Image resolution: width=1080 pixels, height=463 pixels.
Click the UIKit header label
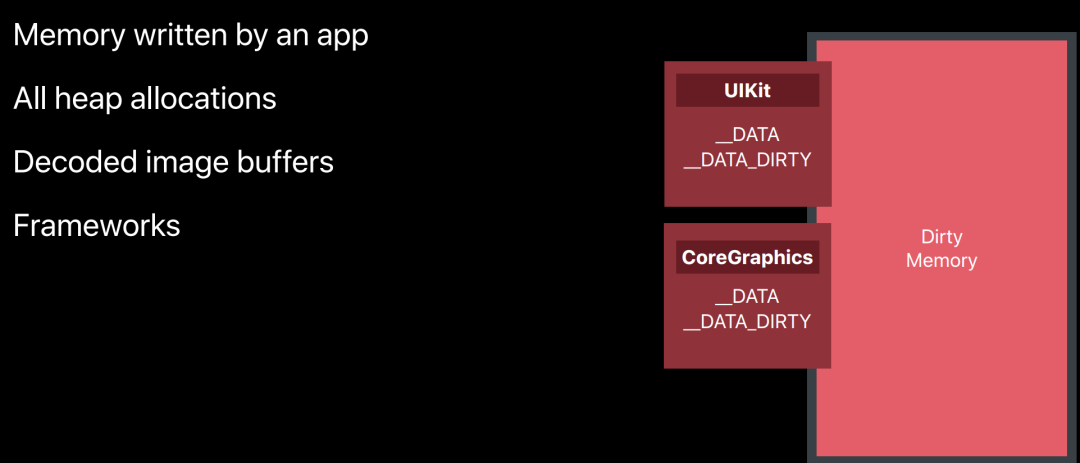(747, 92)
